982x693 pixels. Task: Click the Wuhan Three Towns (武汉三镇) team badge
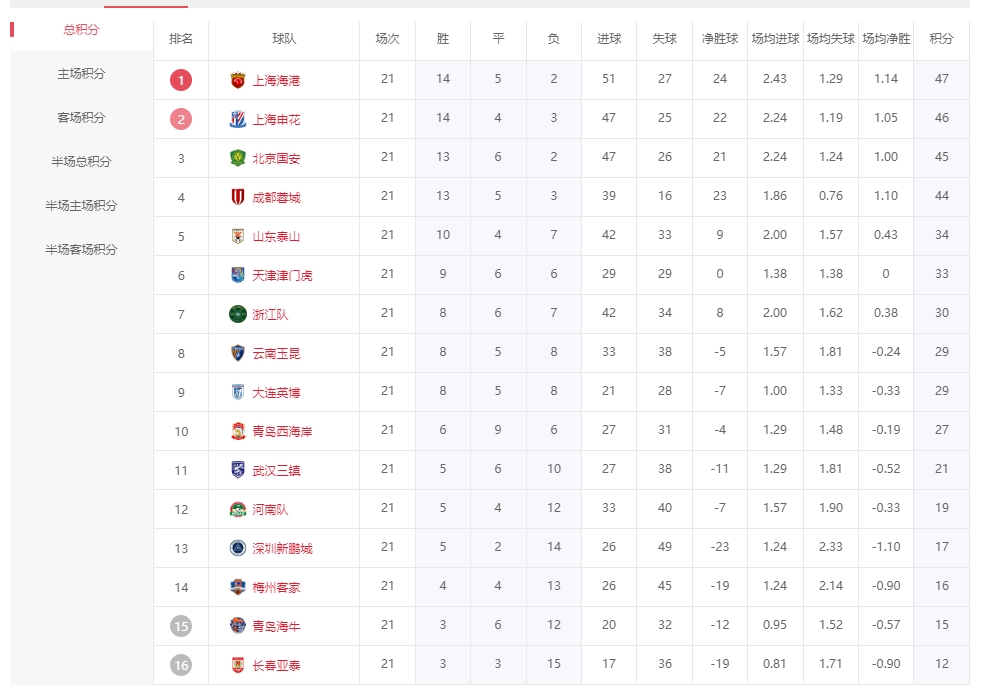238,470
